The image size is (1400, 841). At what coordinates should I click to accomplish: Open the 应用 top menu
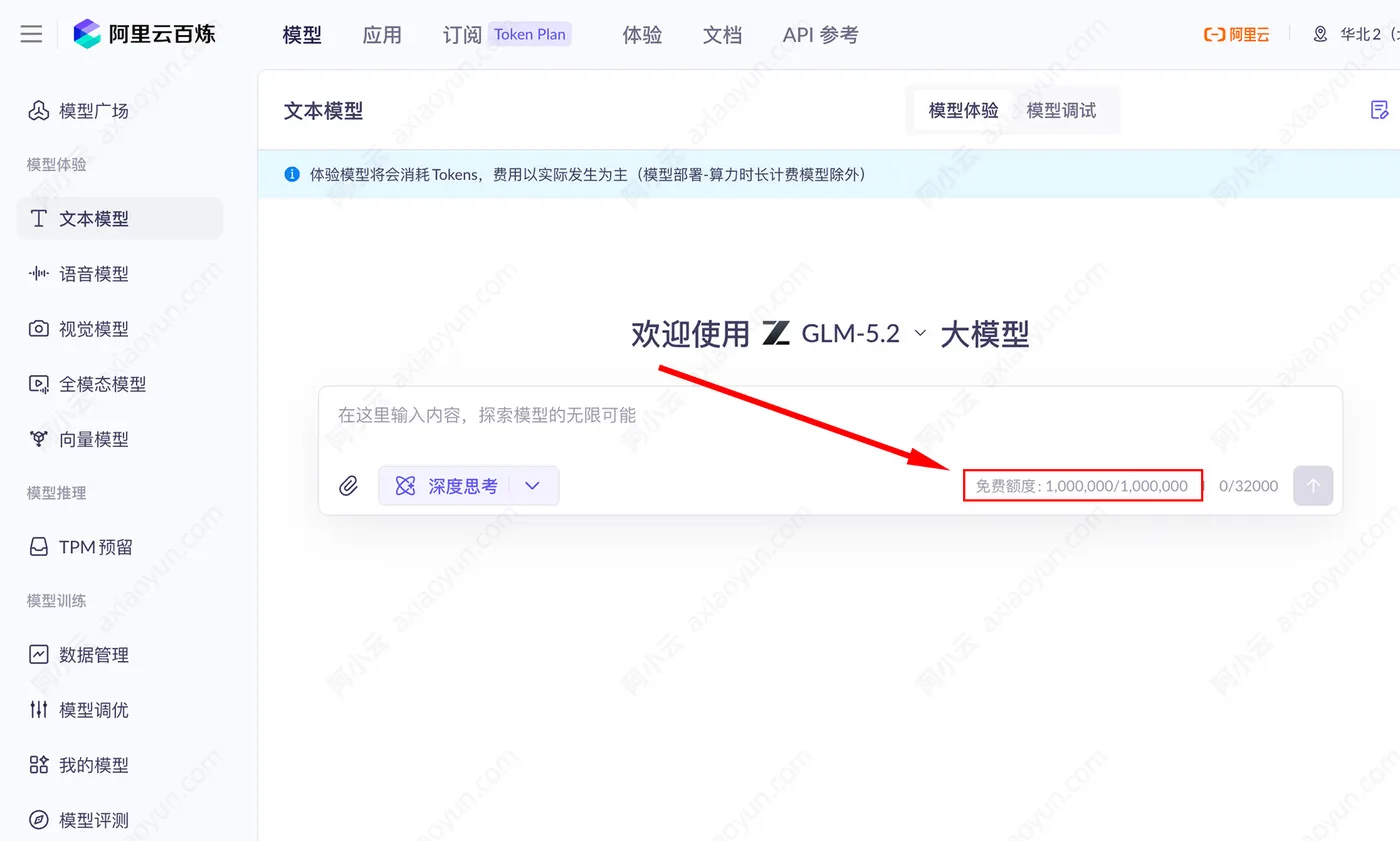382,35
